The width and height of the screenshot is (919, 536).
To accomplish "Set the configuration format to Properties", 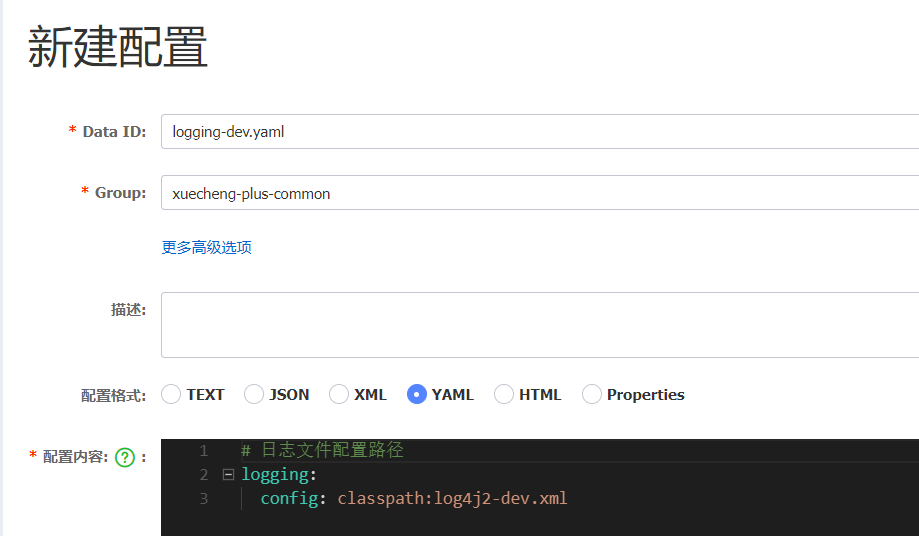I will coord(592,395).
